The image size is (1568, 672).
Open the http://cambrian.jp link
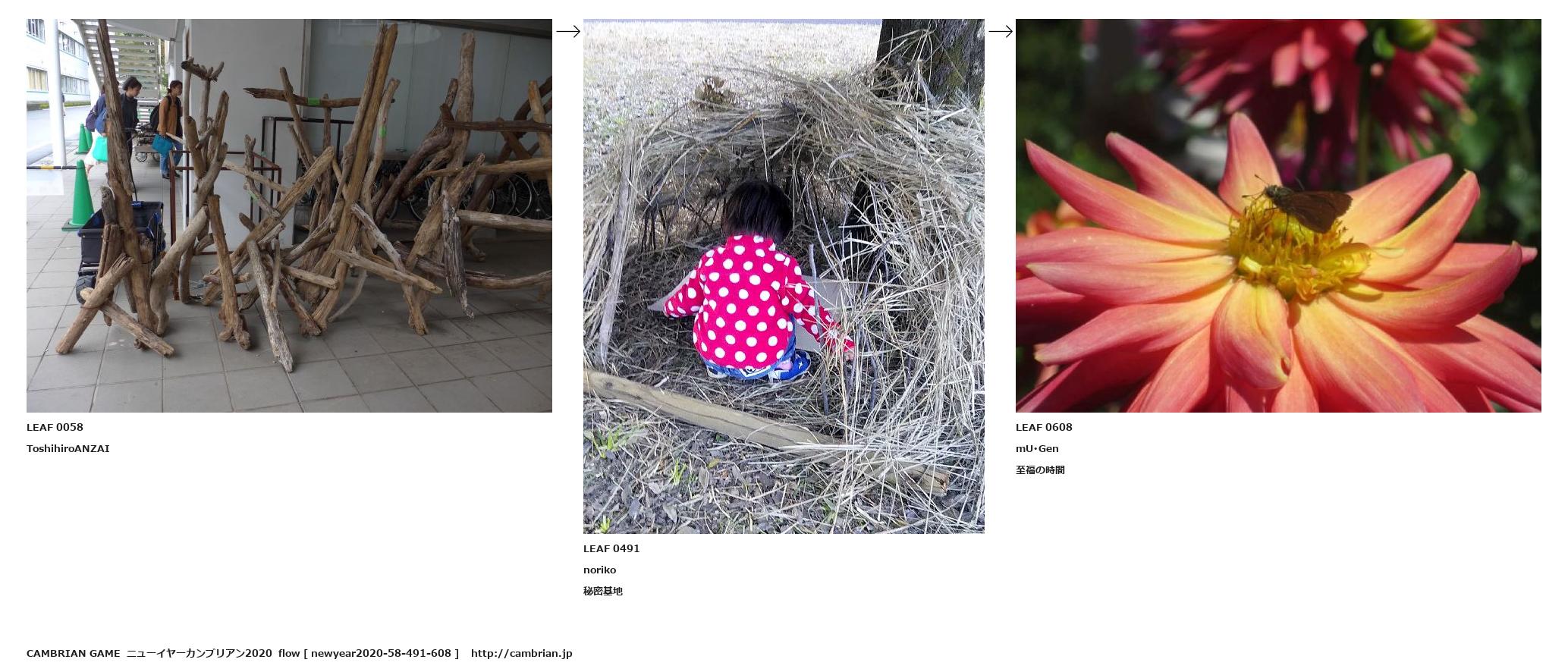[x=522, y=653]
